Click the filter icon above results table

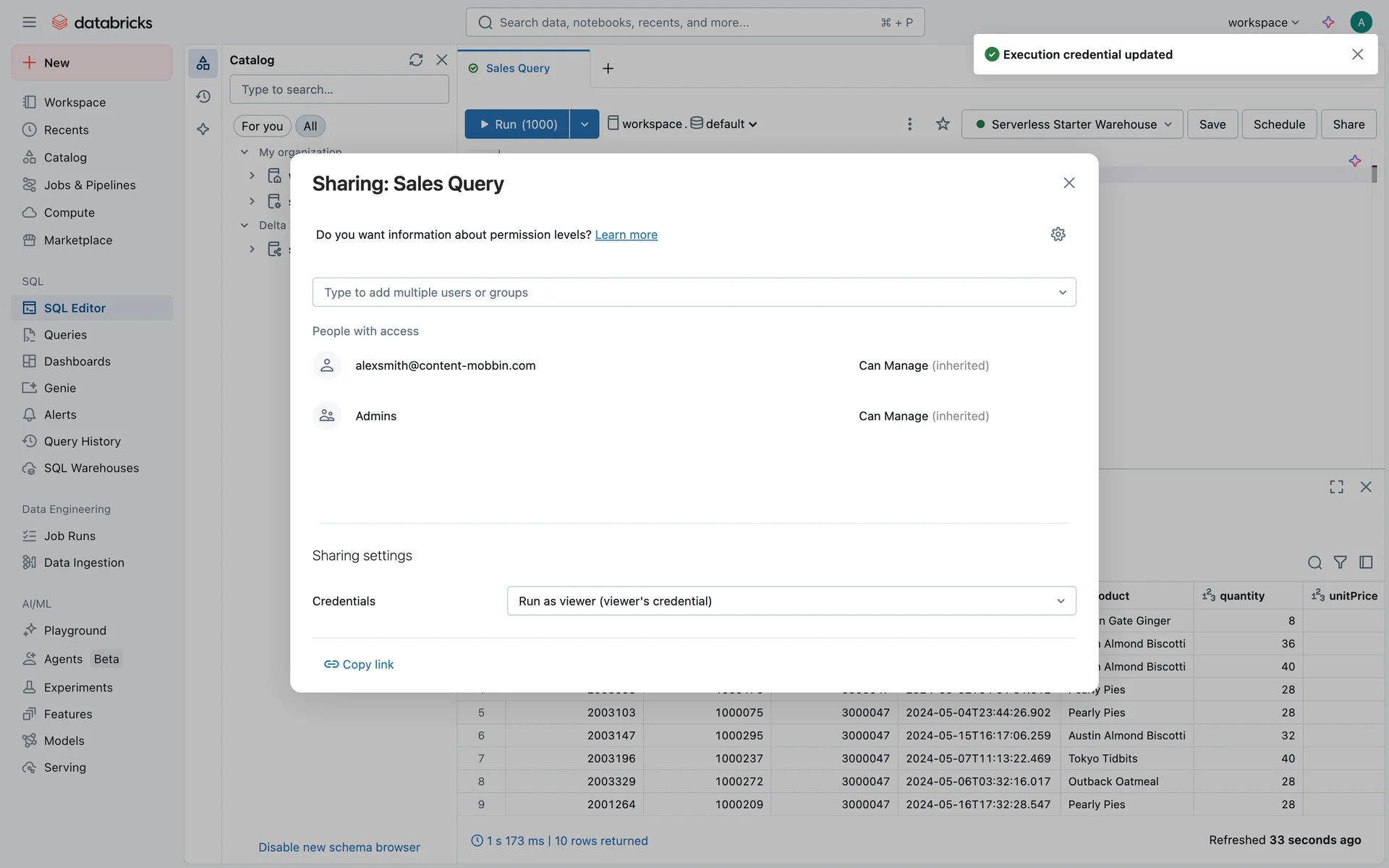coord(1340,562)
